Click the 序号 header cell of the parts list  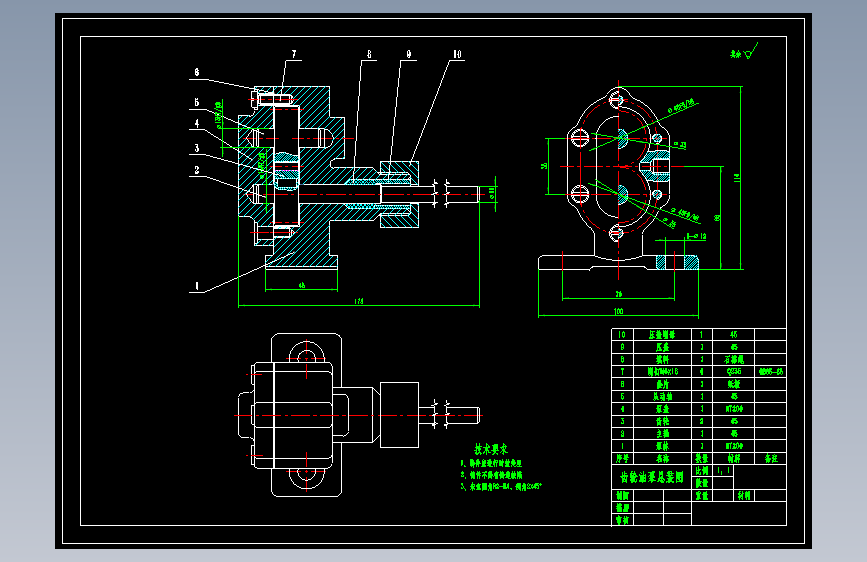click(622, 459)
